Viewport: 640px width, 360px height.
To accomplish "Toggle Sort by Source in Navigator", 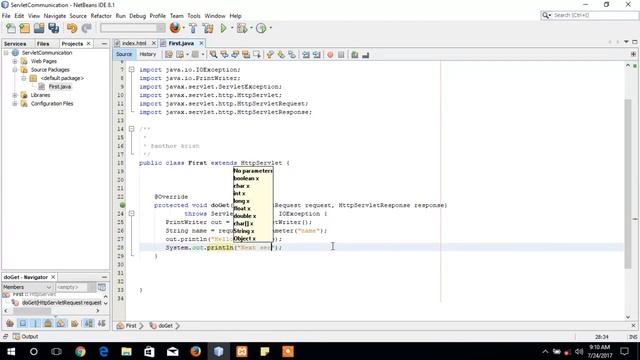I will pos(101,323).
